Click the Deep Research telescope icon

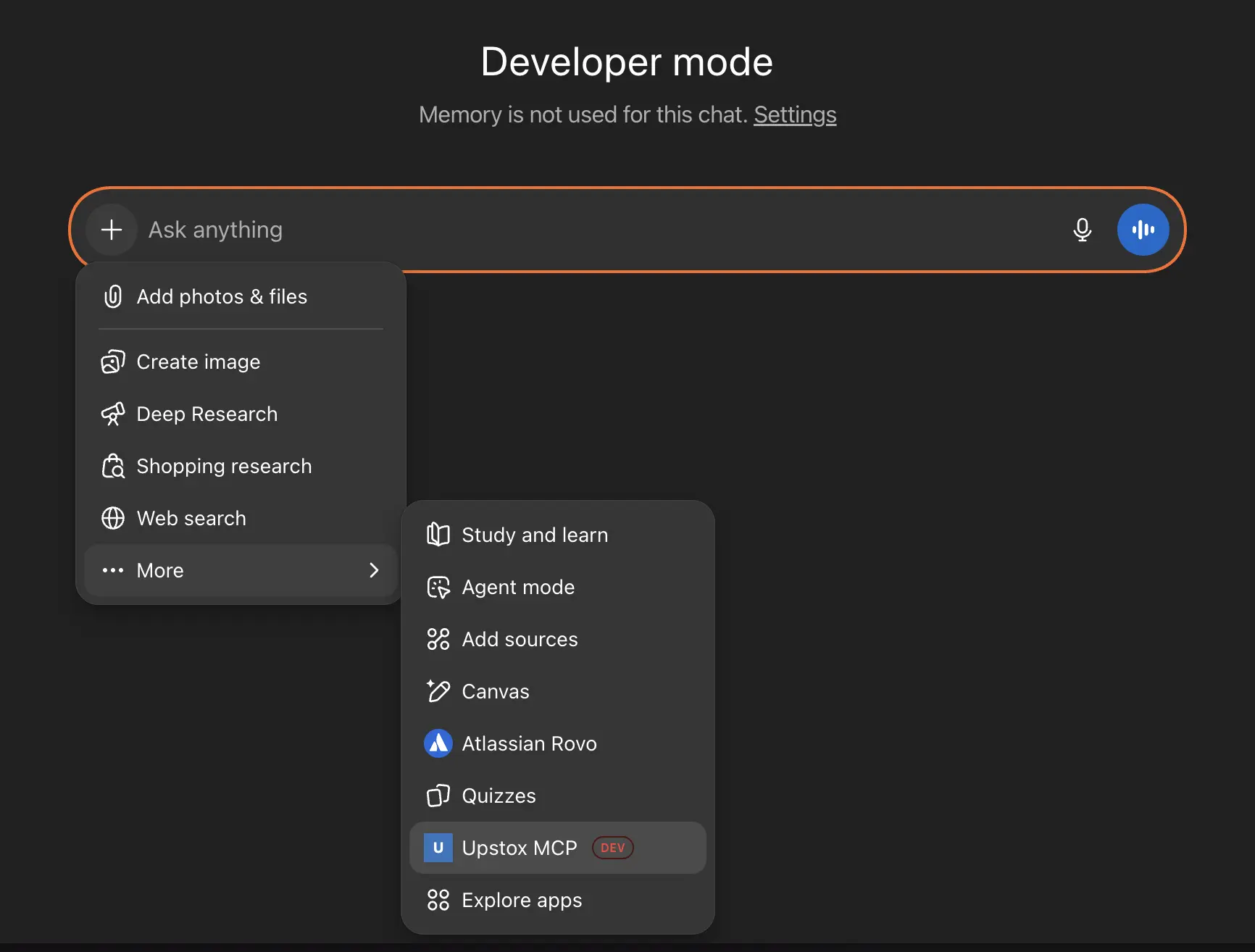[113, 414]
